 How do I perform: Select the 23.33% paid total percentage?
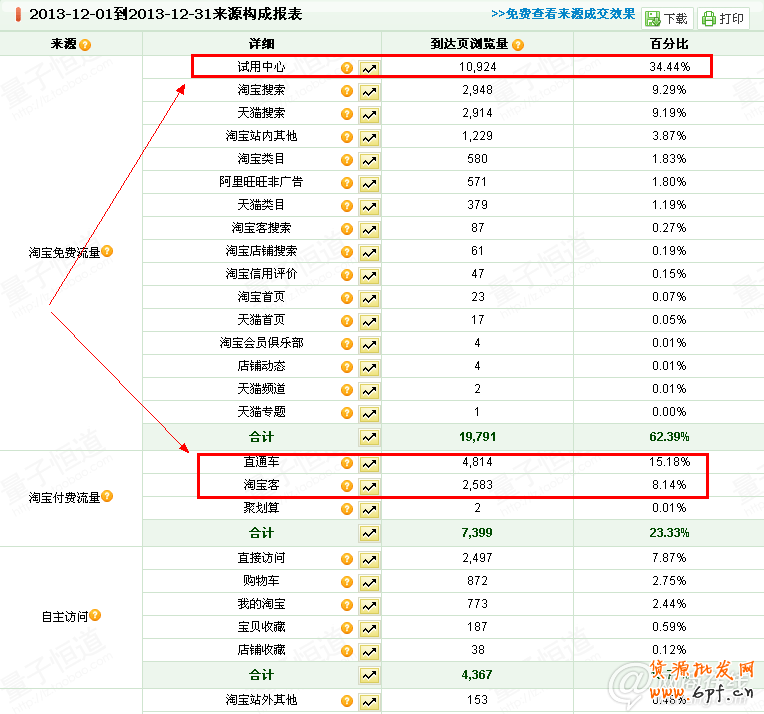[669, 533]
